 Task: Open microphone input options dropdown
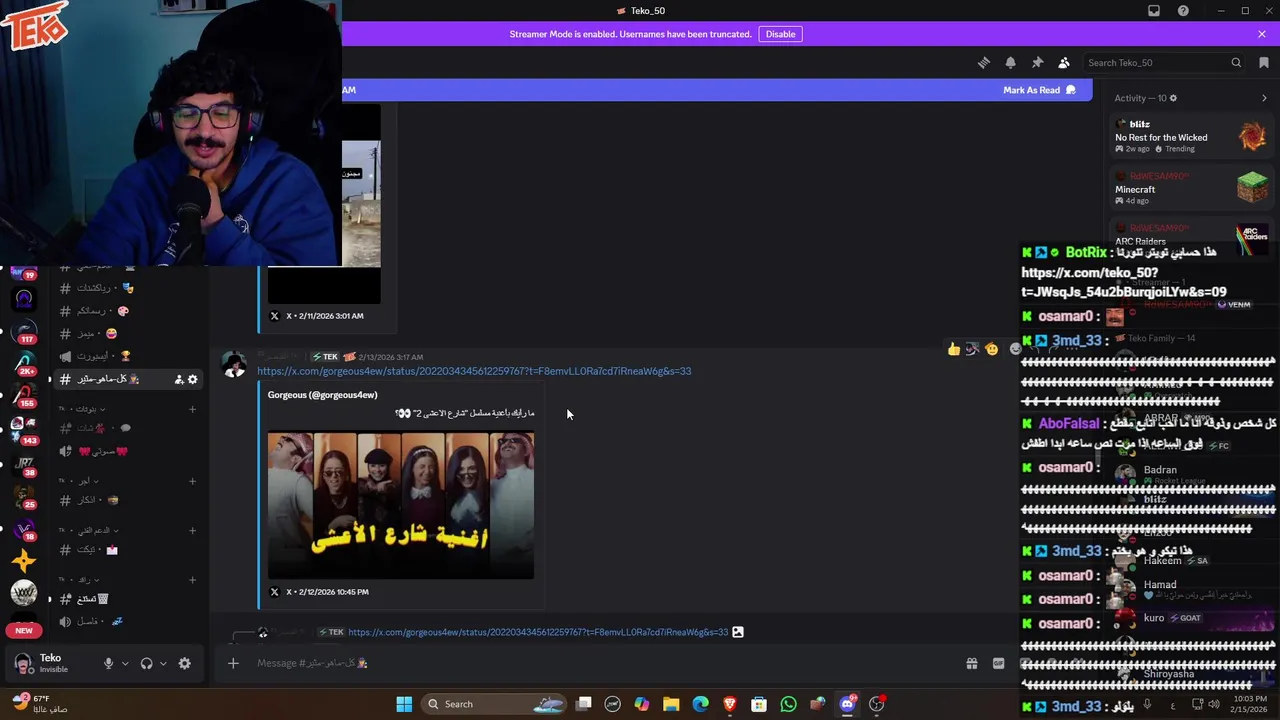(x=125, y=663)
